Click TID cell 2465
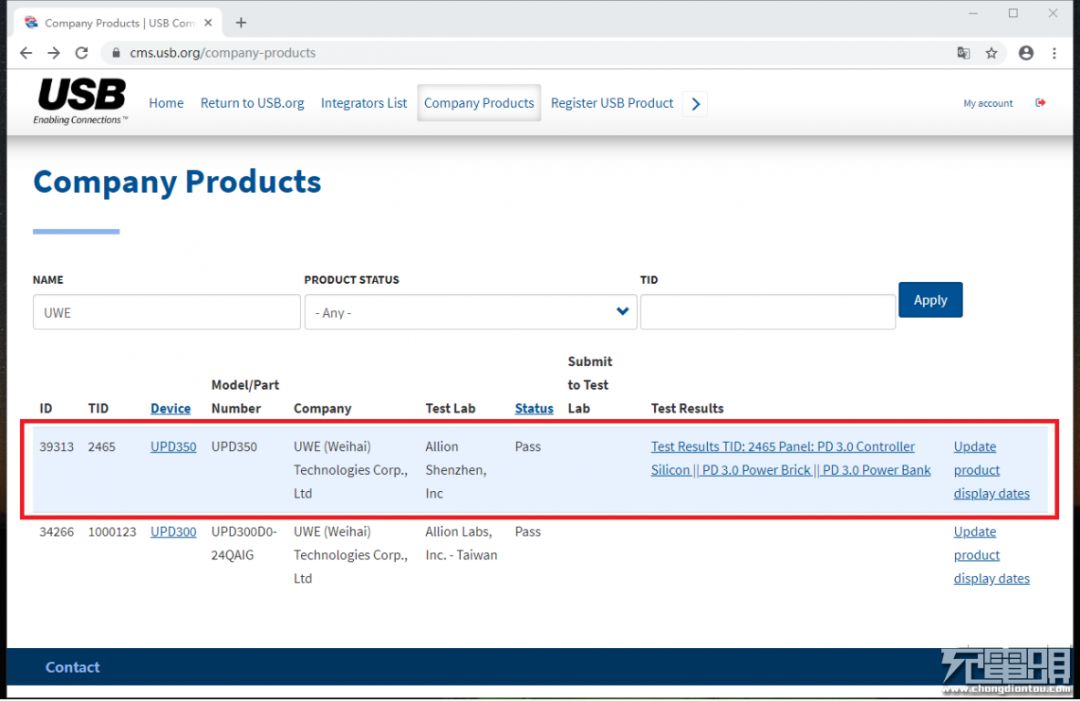 (101, 447)
